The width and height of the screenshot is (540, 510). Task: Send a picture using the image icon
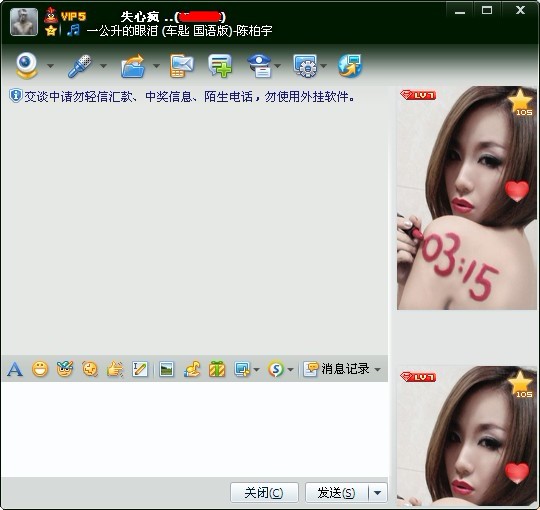[167, 369]
